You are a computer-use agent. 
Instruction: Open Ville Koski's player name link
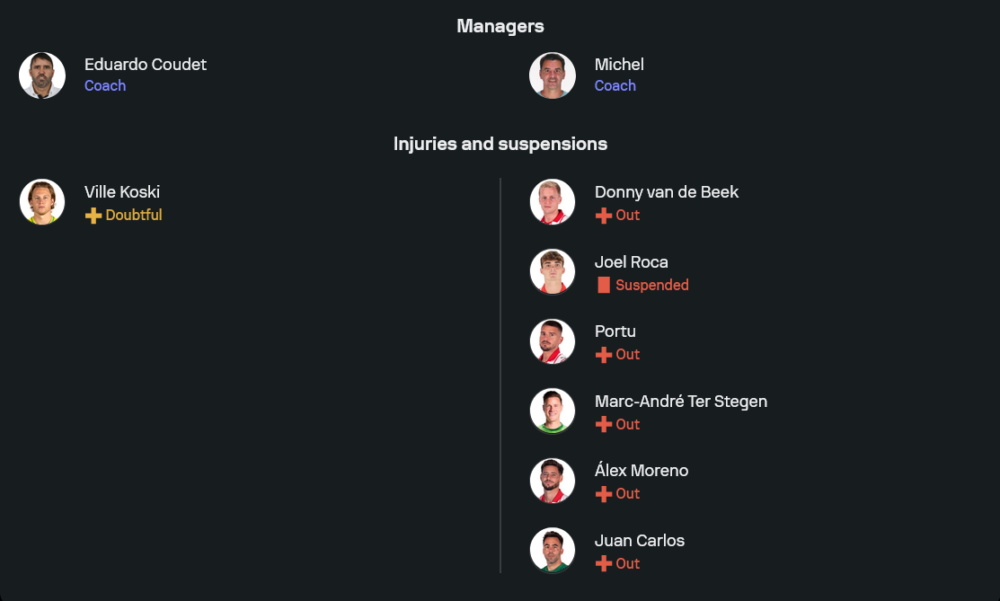tap(122, 192)
